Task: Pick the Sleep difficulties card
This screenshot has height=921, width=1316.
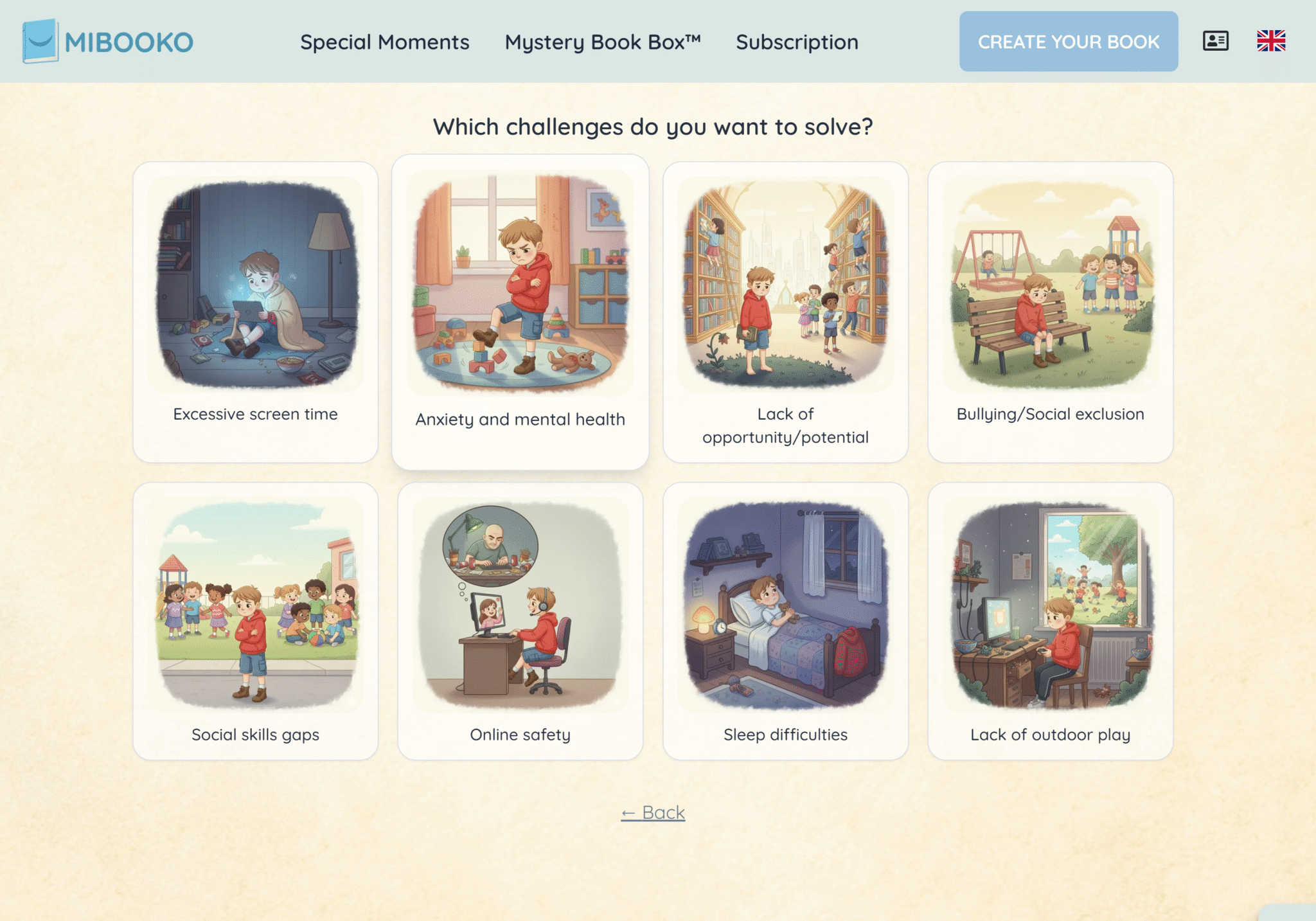Action: (785, 621)
